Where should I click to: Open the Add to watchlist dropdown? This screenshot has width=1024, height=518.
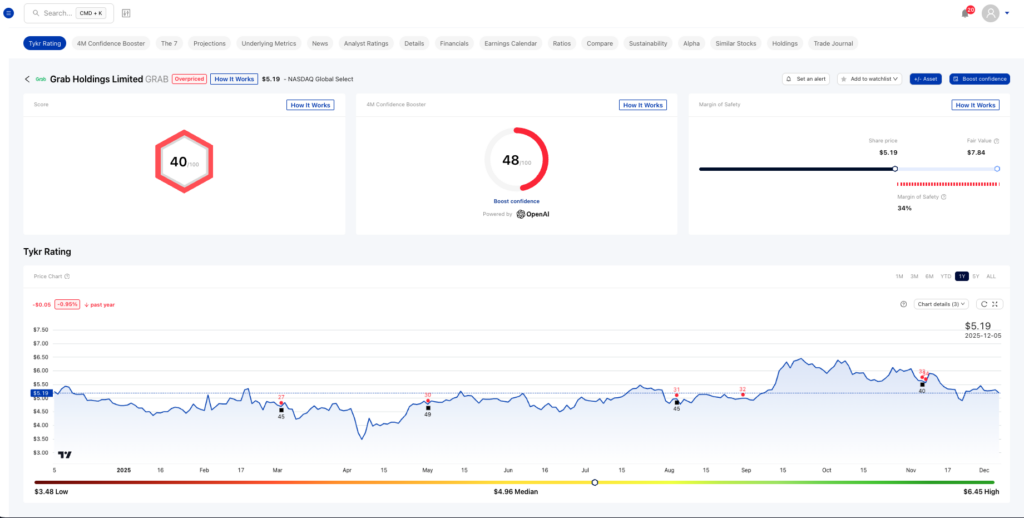point(869,79)
